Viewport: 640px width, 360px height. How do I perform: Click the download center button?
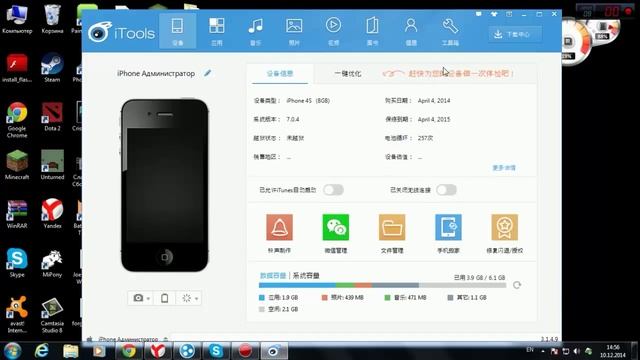[515, 34]
